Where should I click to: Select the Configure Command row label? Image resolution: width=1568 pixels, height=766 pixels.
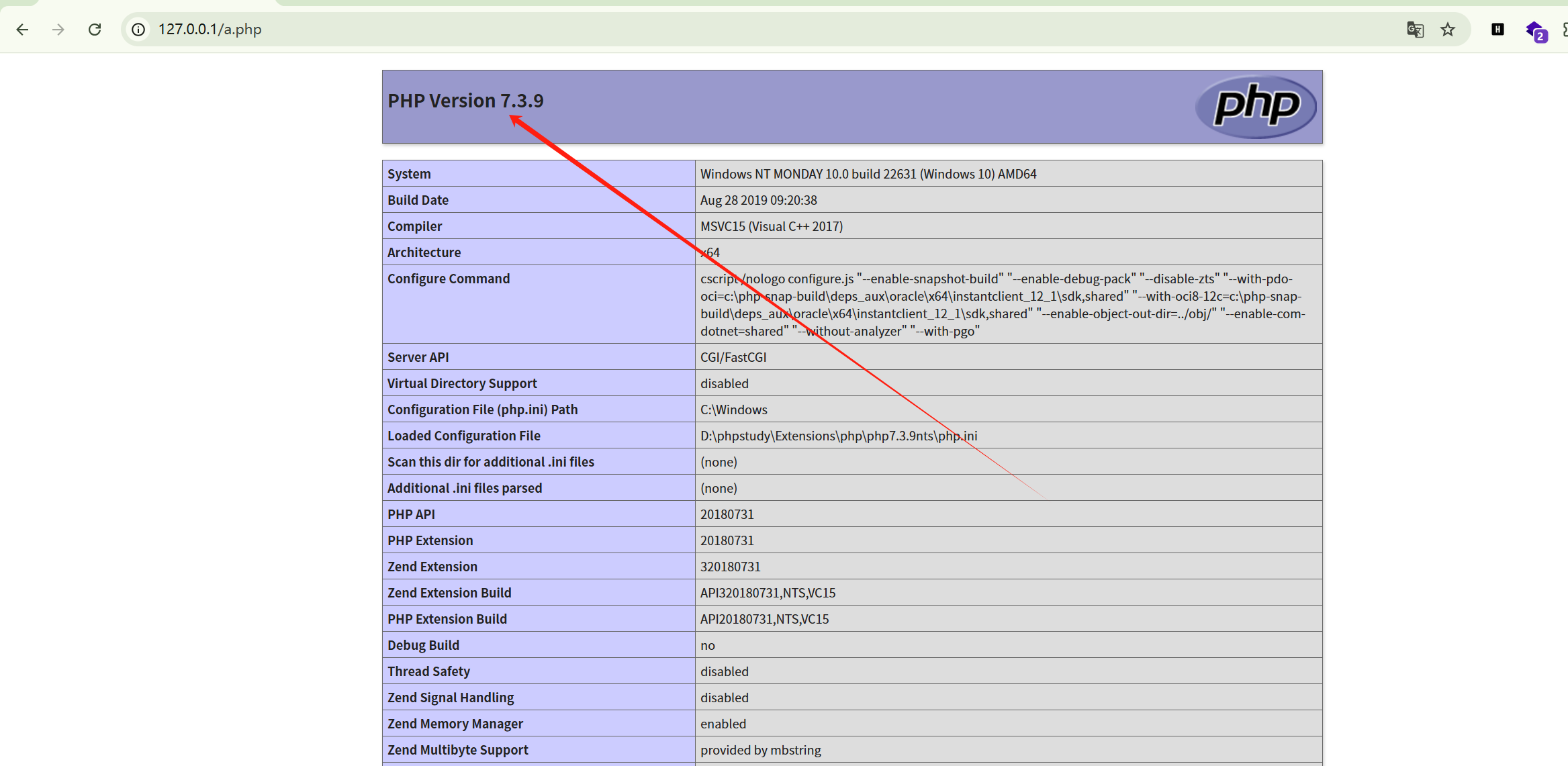(448, 279)
